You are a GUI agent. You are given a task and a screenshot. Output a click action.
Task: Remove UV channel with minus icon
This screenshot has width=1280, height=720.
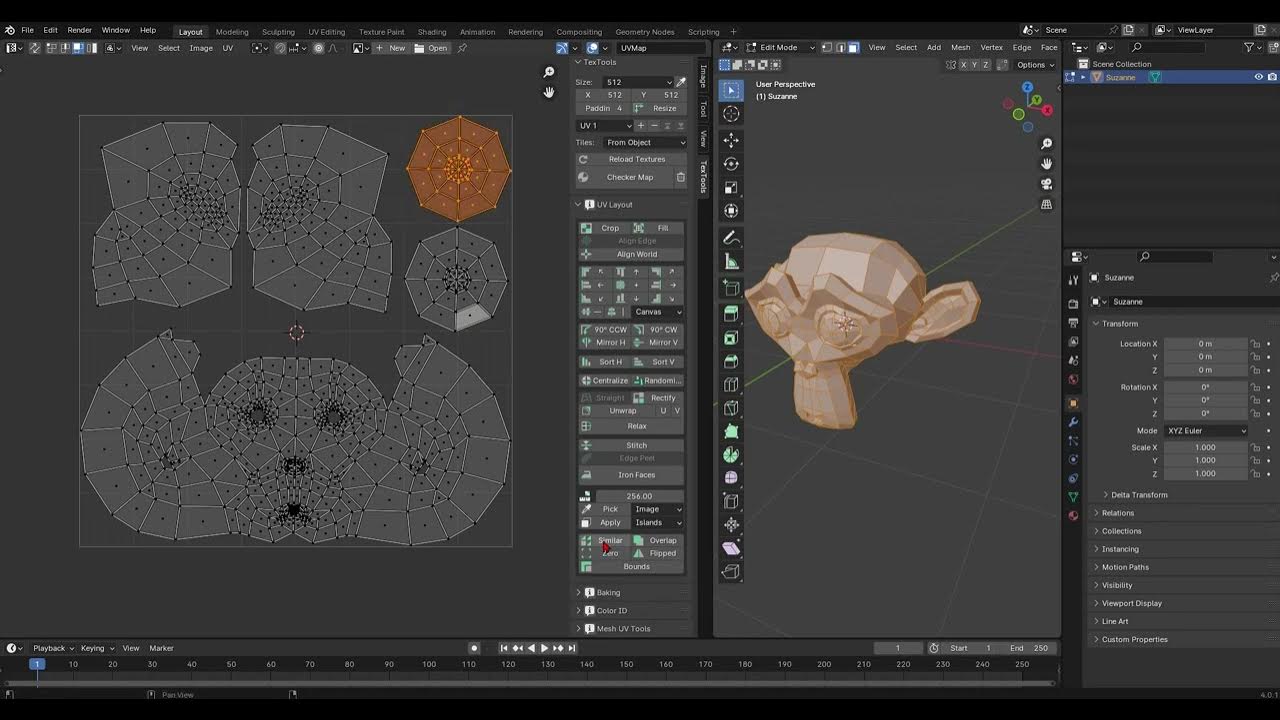[x=654, y=126]
